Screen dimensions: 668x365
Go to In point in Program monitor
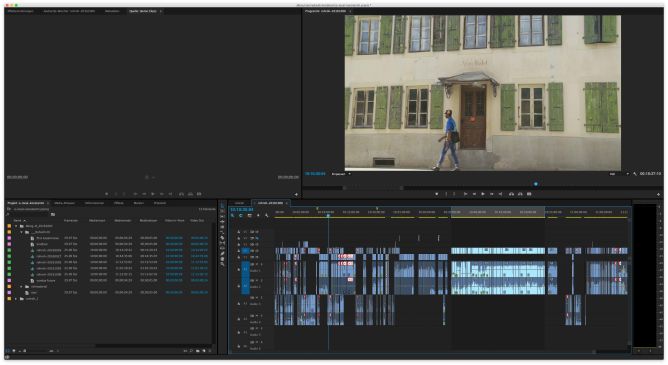[x=465, y=194]
